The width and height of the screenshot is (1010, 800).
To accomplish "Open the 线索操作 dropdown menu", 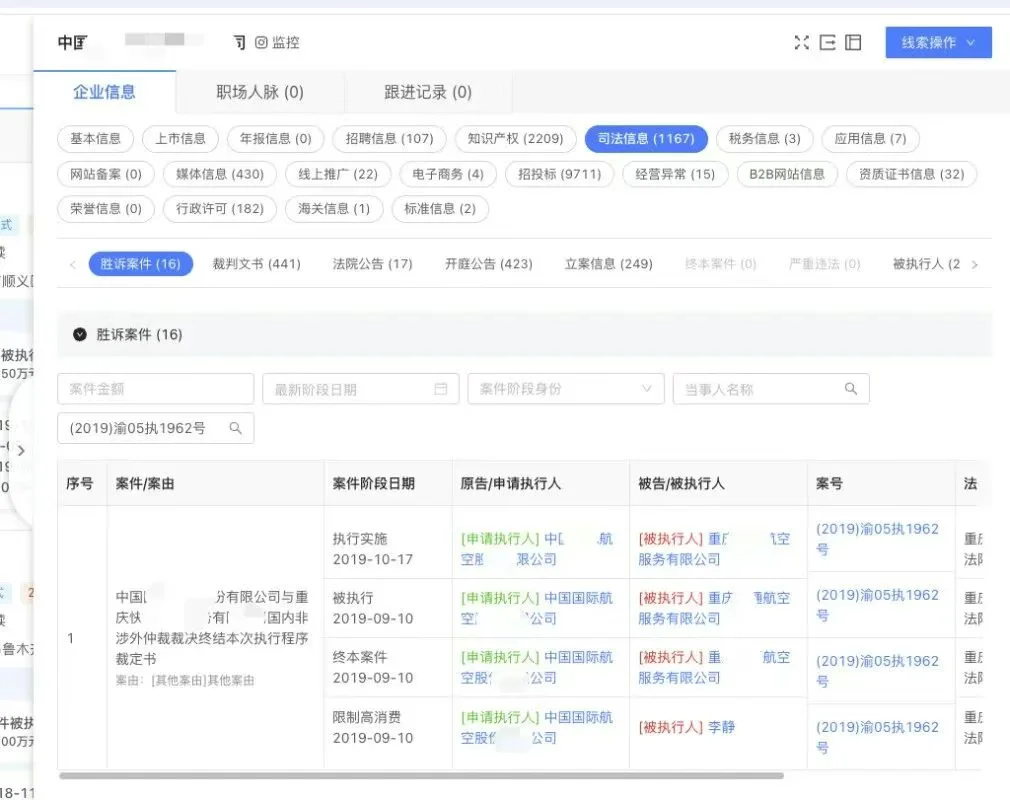I will pos(937,42).
